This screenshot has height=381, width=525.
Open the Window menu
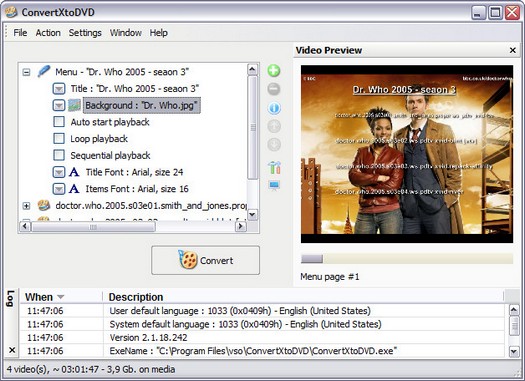point(126,33)
